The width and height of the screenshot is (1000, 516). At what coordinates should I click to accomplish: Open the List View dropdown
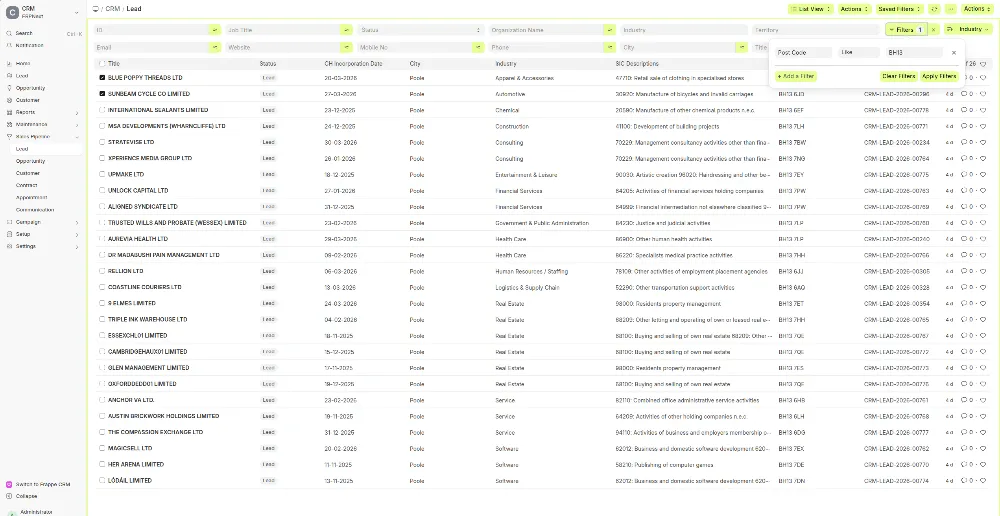[809, 9]
